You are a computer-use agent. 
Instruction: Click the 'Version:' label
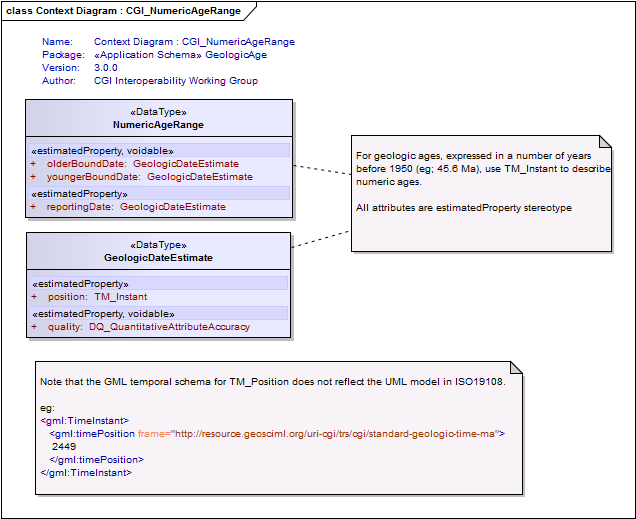click(x=61, y=68)
